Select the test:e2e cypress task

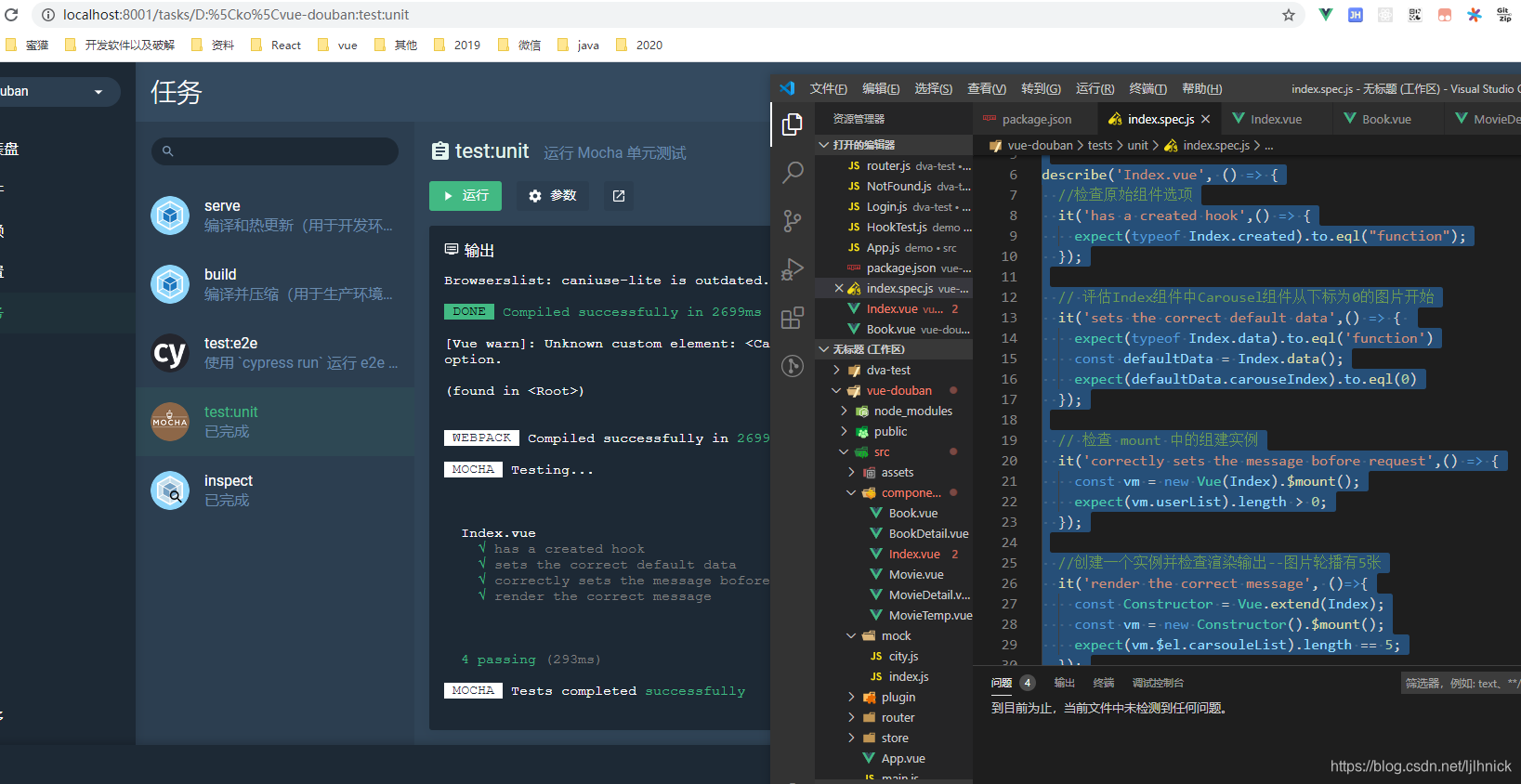(276, 353)
